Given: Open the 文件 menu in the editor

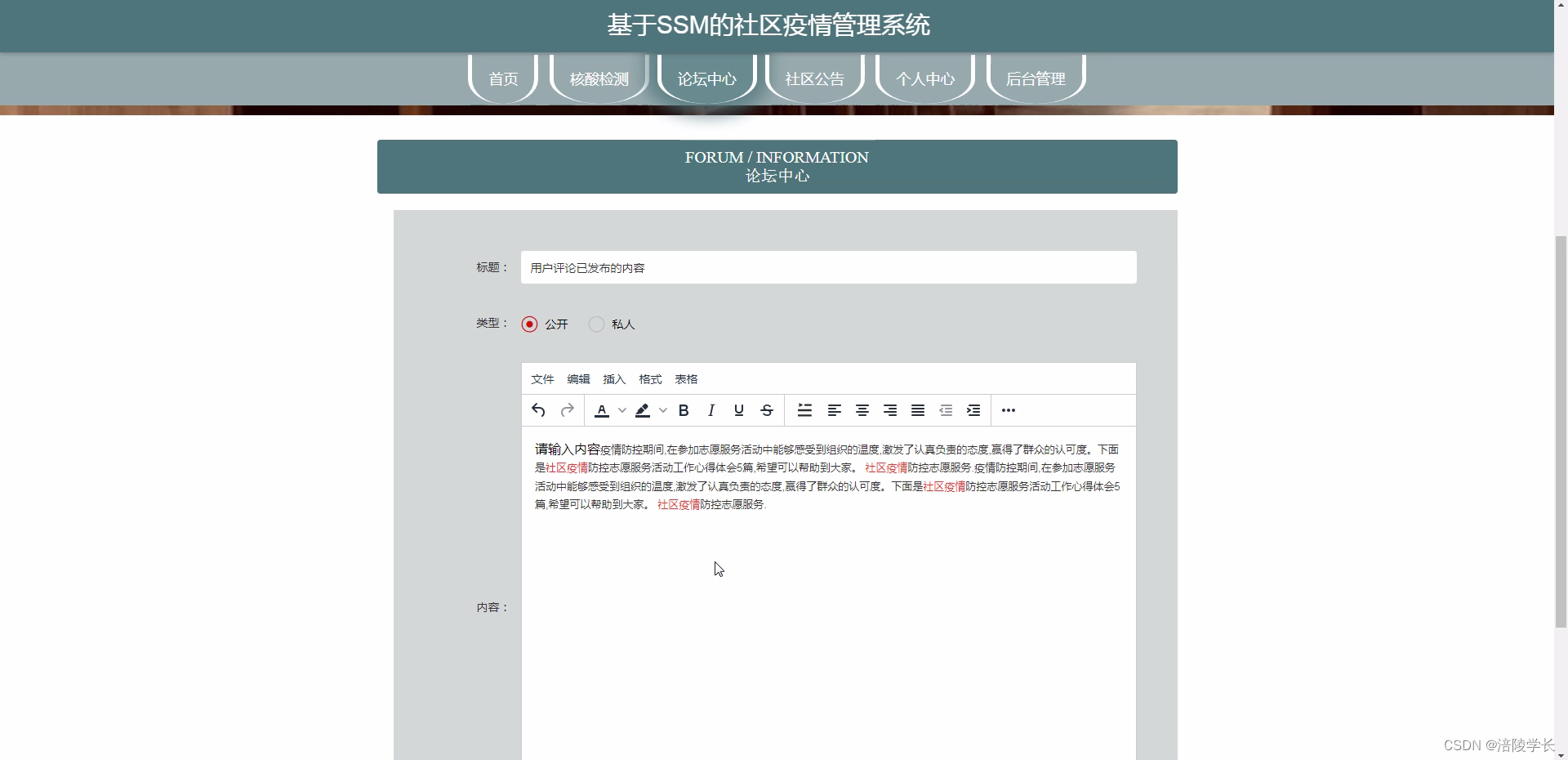Looking at the screenshot, I should coord(541,378).
